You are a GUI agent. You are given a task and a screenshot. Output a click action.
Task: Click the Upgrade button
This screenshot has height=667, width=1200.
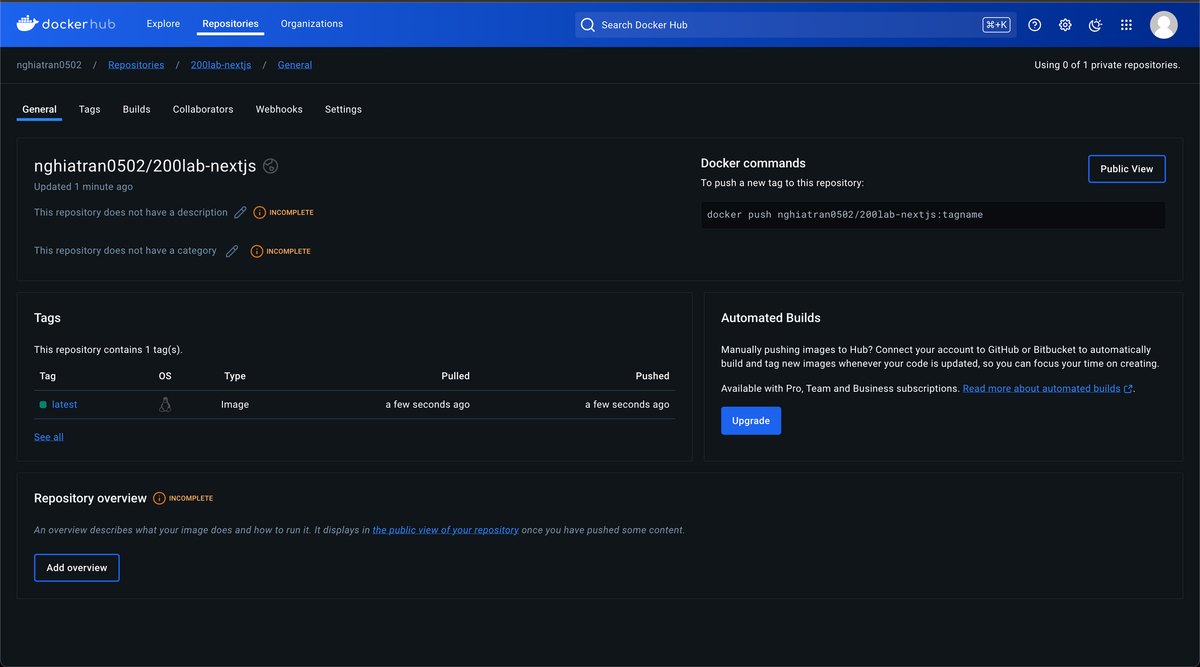pos(751,420)
